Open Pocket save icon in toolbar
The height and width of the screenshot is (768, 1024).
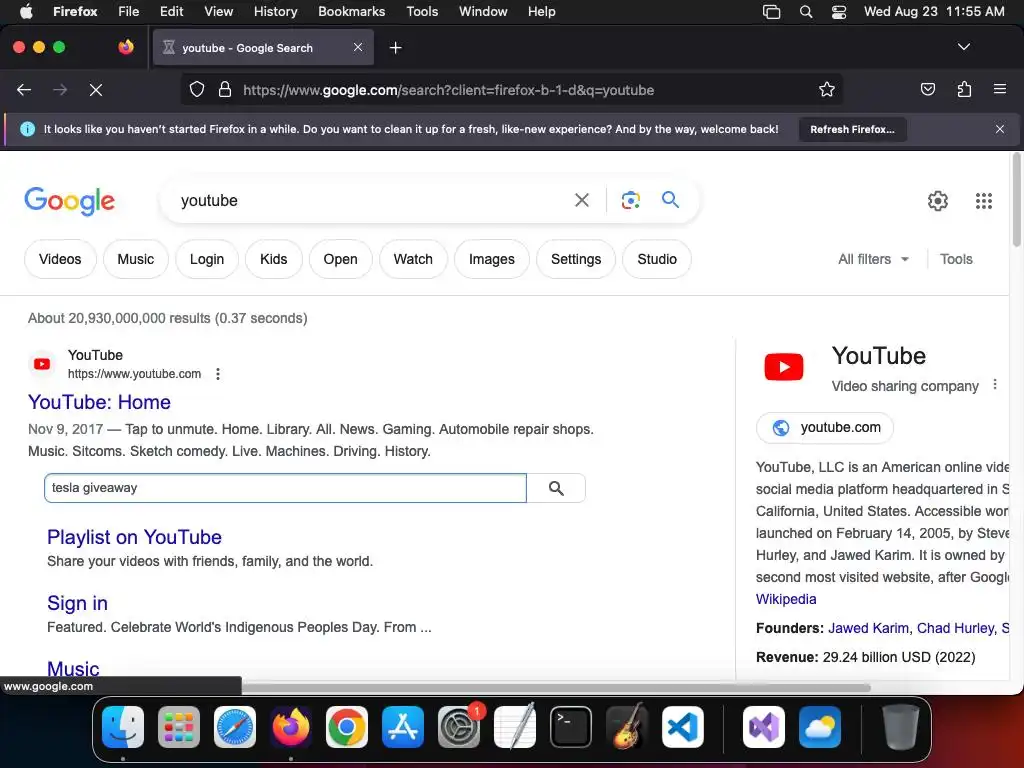pos(927,89)
